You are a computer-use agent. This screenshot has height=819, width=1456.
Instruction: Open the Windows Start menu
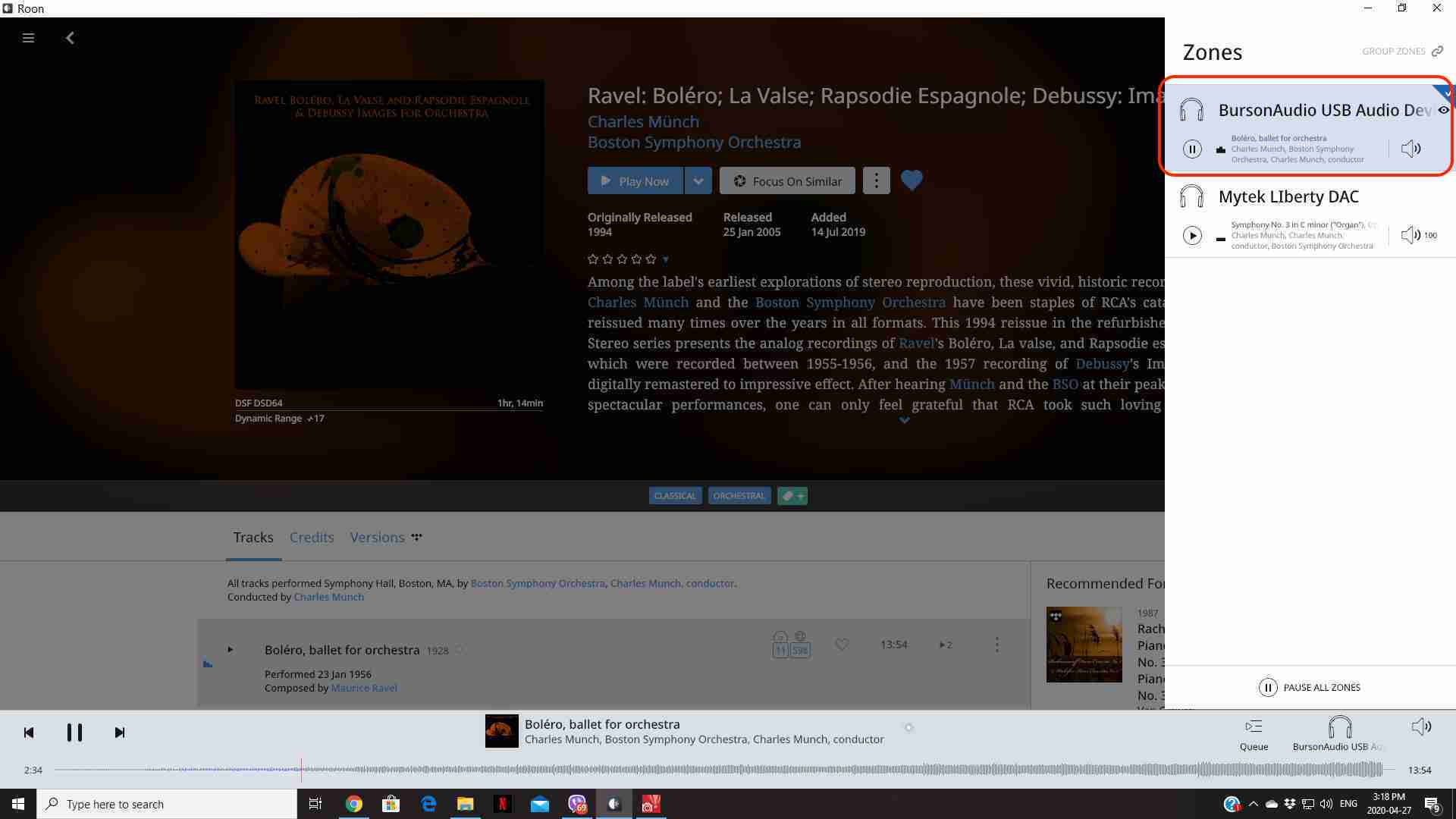[x=18, y=804]
